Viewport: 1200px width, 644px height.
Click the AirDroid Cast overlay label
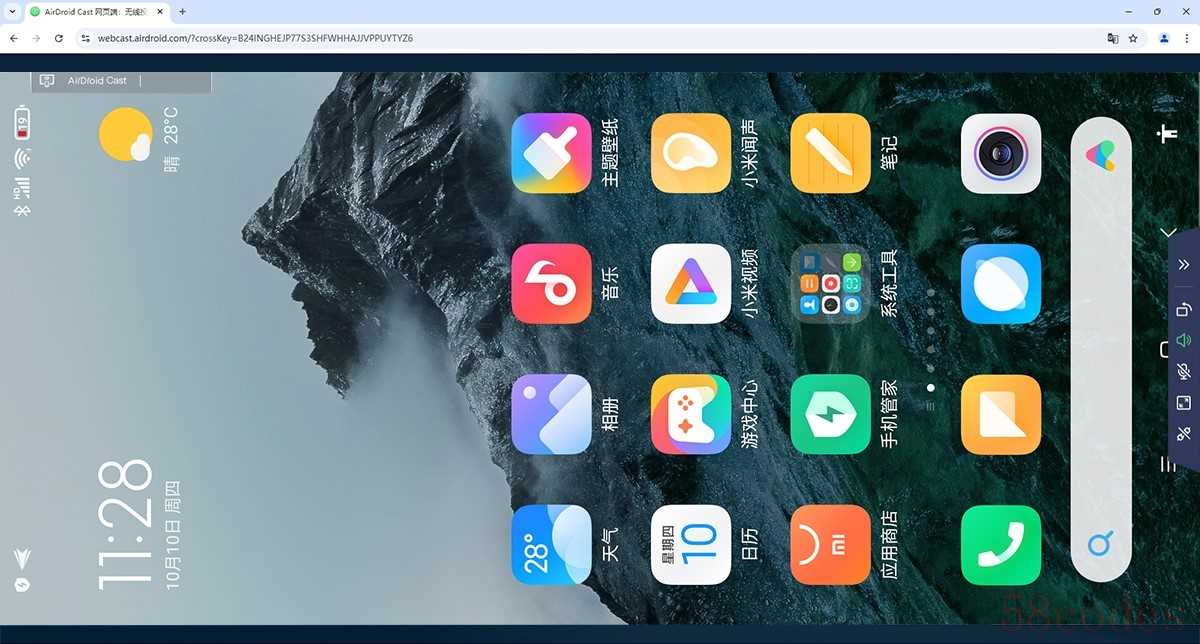coord(97,80)
